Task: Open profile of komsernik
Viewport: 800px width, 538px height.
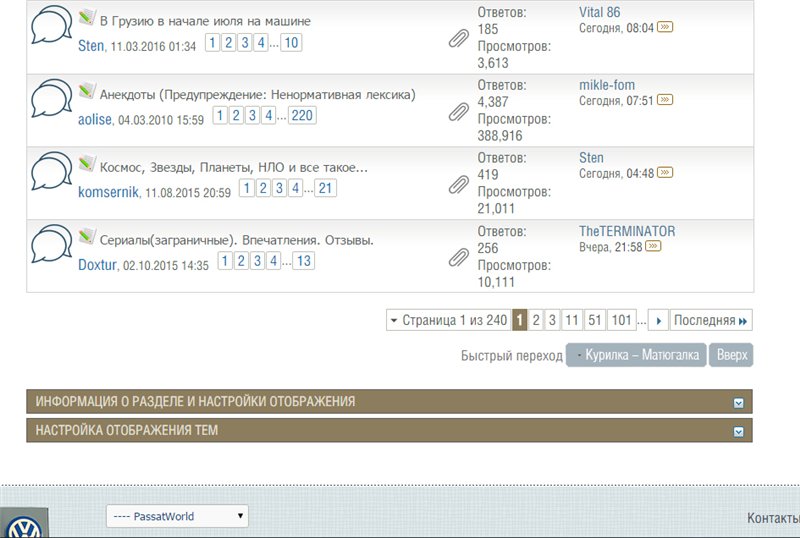Action: coord(108,192)
